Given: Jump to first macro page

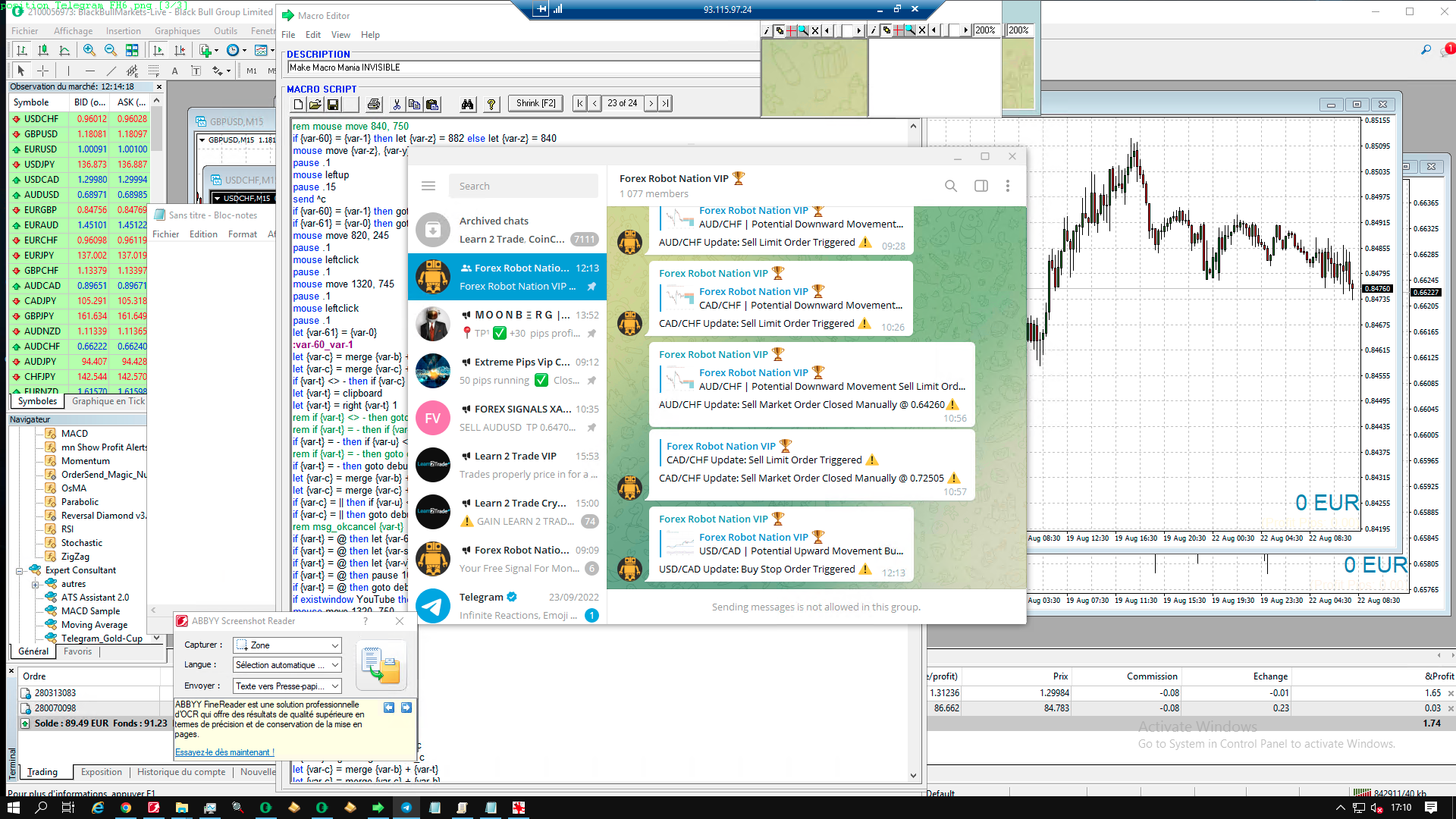Looking at the screenshot, I should (580, 104).
